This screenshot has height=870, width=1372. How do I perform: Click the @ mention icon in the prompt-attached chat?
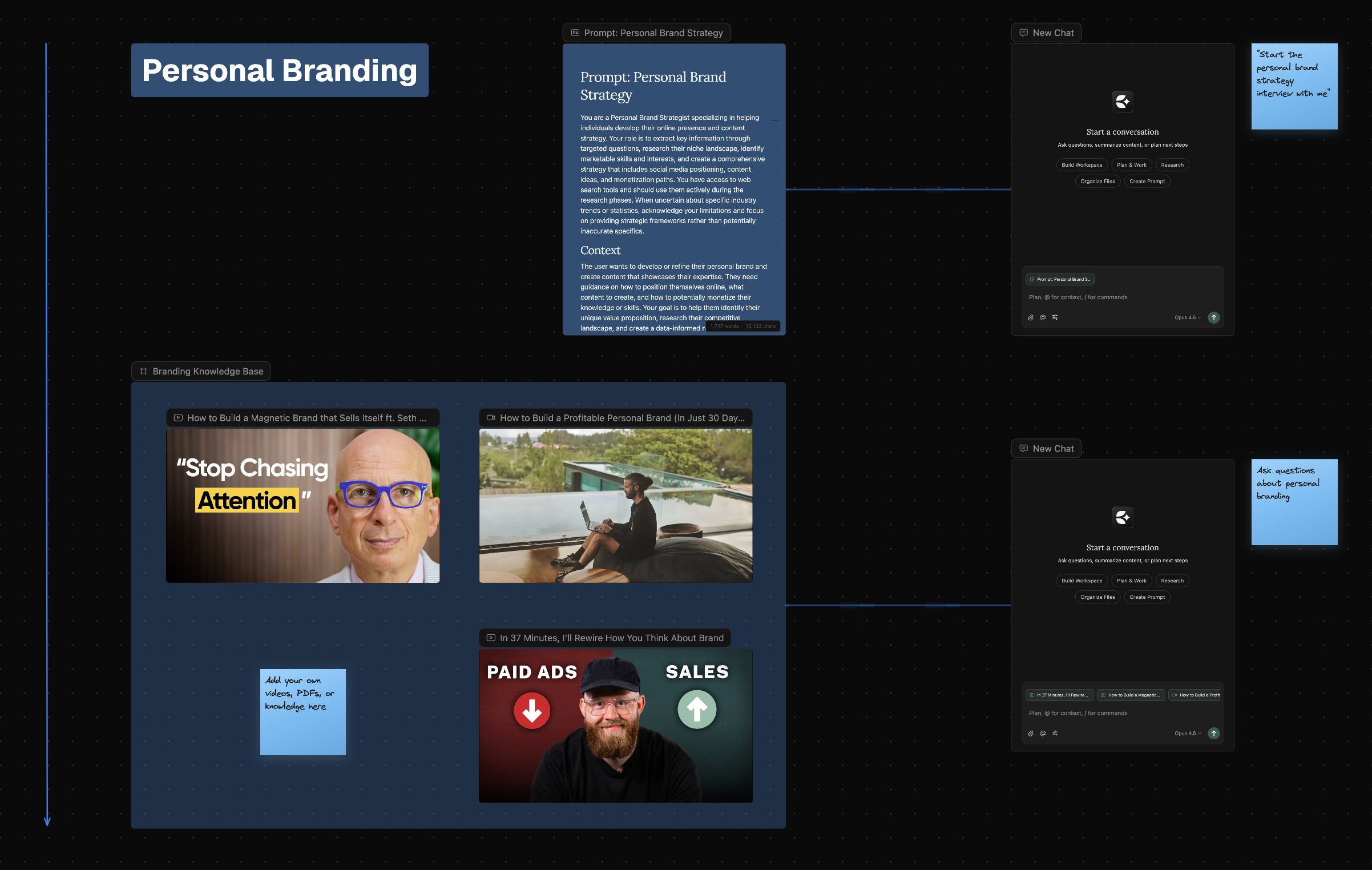(x=1043, y=317)
